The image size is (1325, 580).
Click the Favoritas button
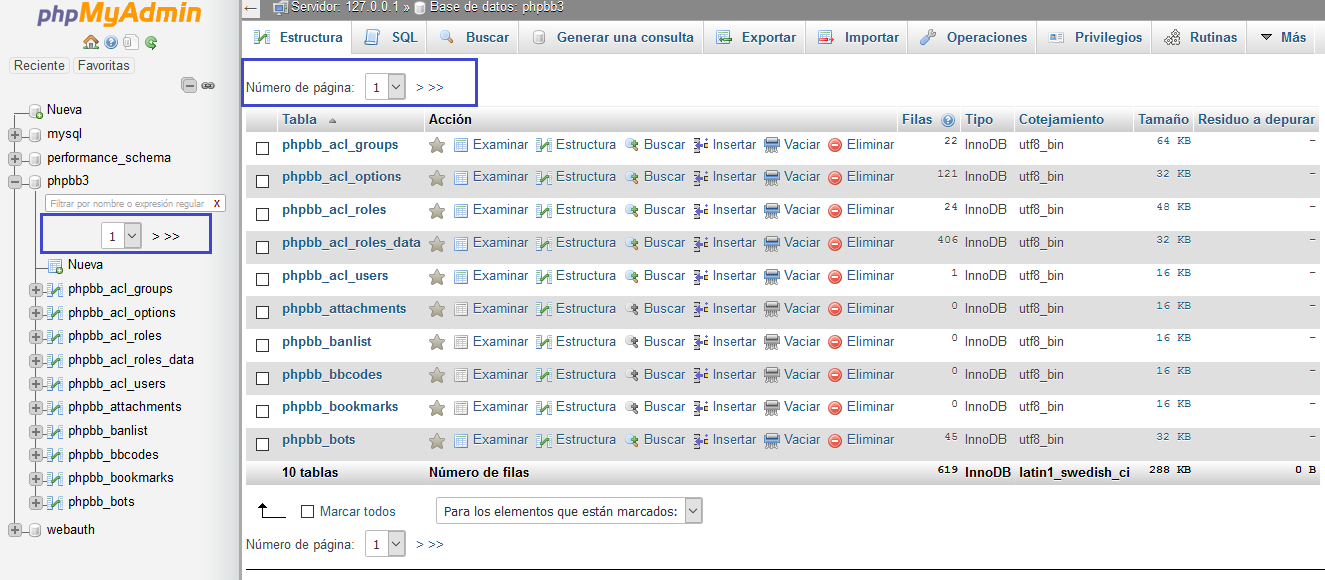point(103,65)
